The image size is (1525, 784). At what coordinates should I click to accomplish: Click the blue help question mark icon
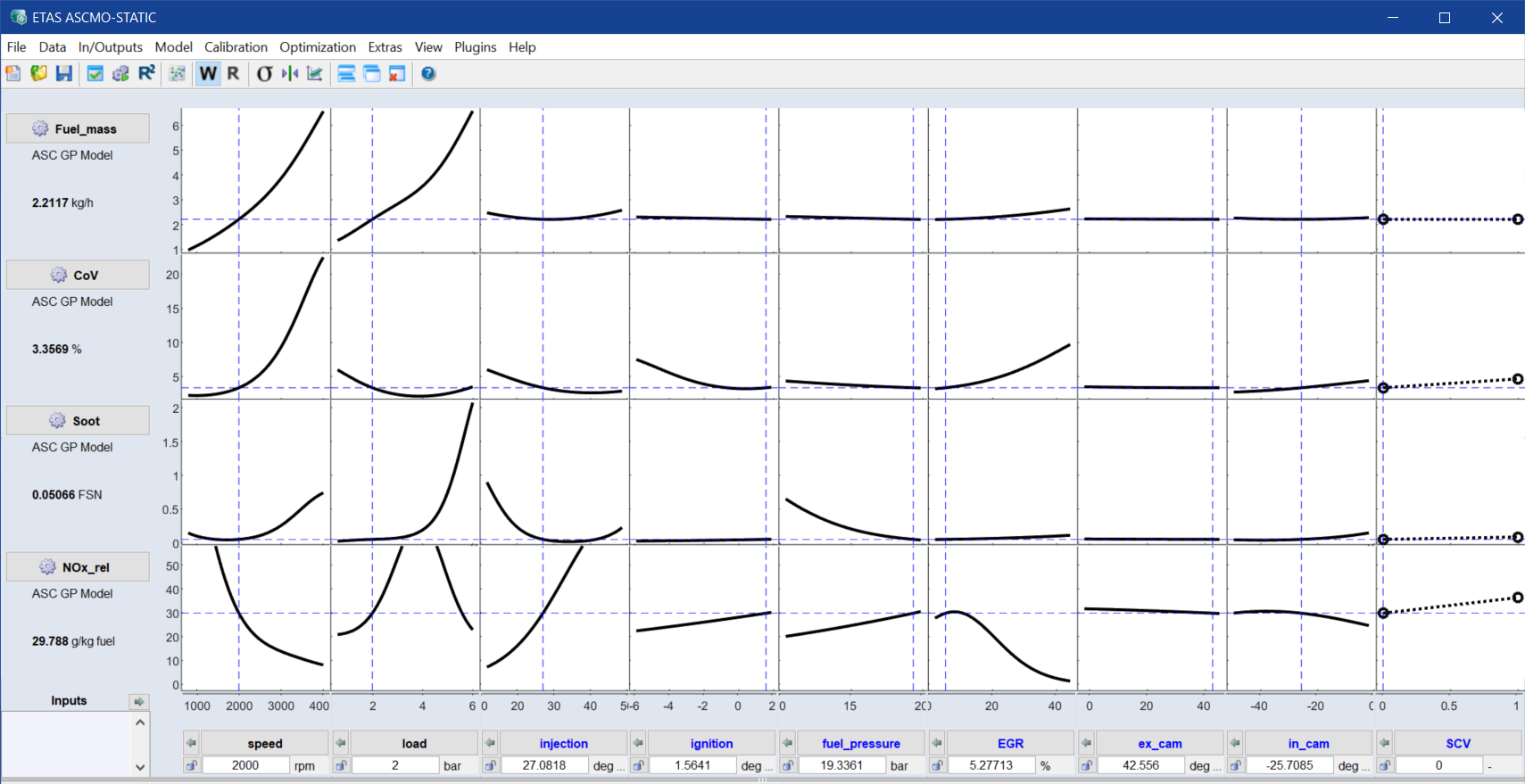pyautogui.click(x=428, y=74)
